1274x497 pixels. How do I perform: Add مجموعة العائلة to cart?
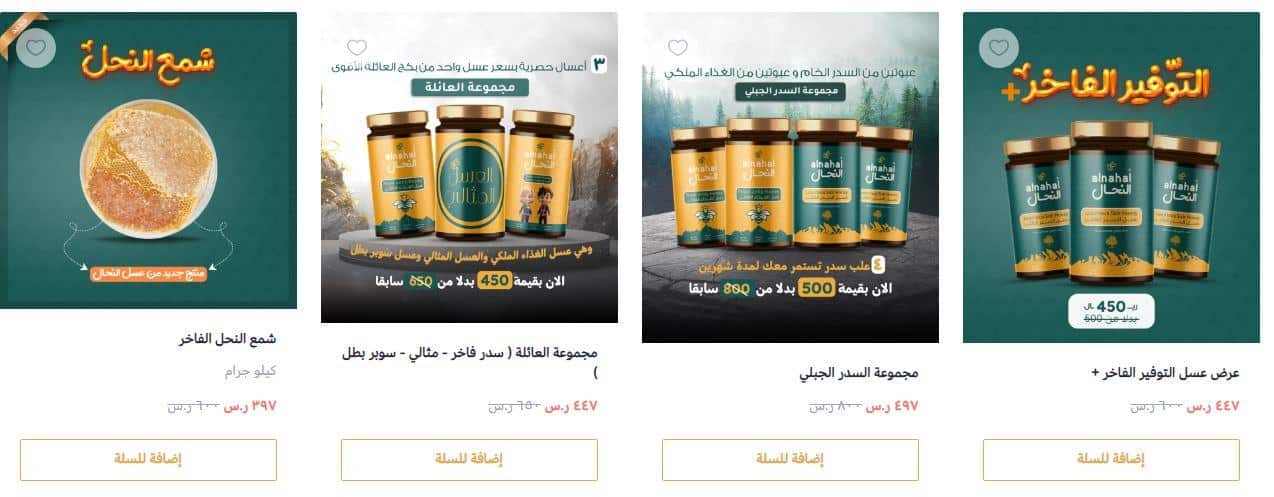pyautogui.click(x=469, y=459)
